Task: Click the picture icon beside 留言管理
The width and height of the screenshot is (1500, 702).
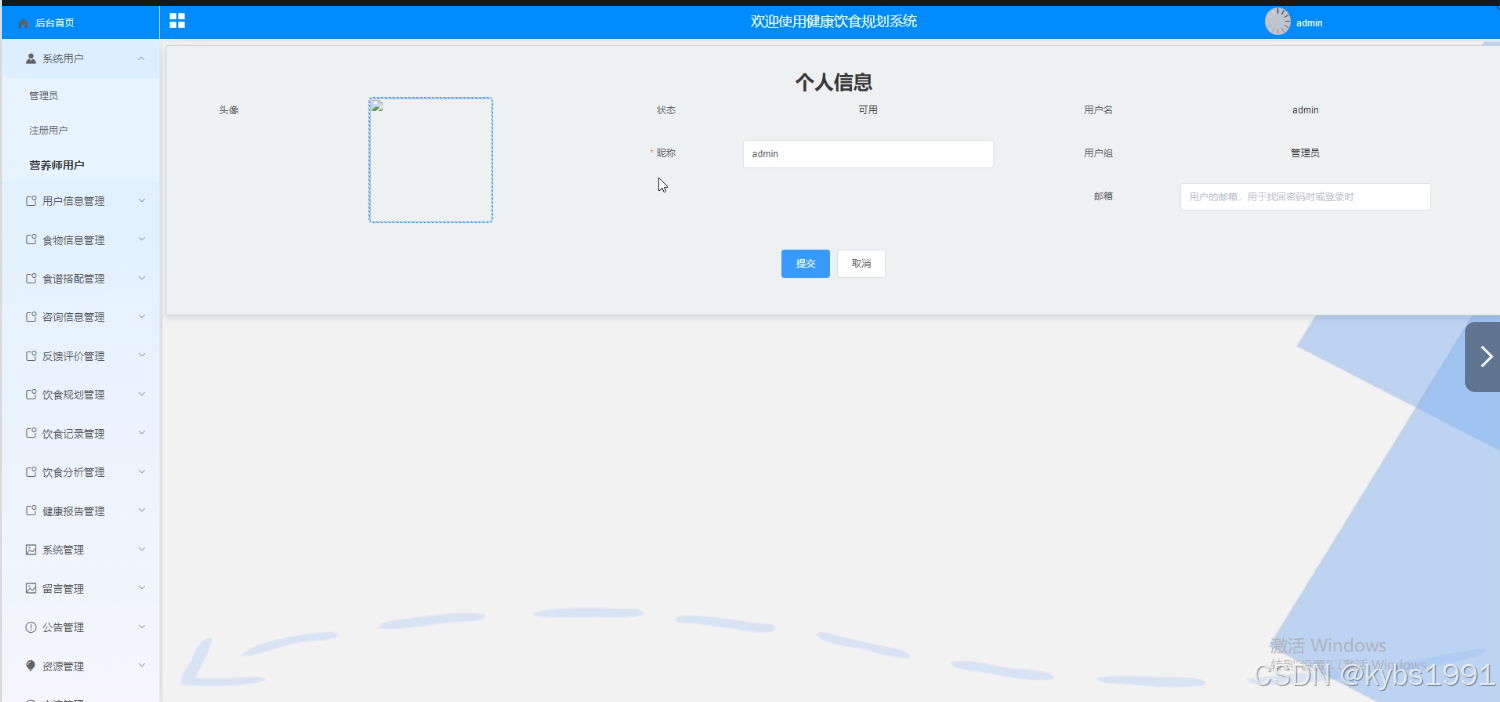Action: click(31, 589)
